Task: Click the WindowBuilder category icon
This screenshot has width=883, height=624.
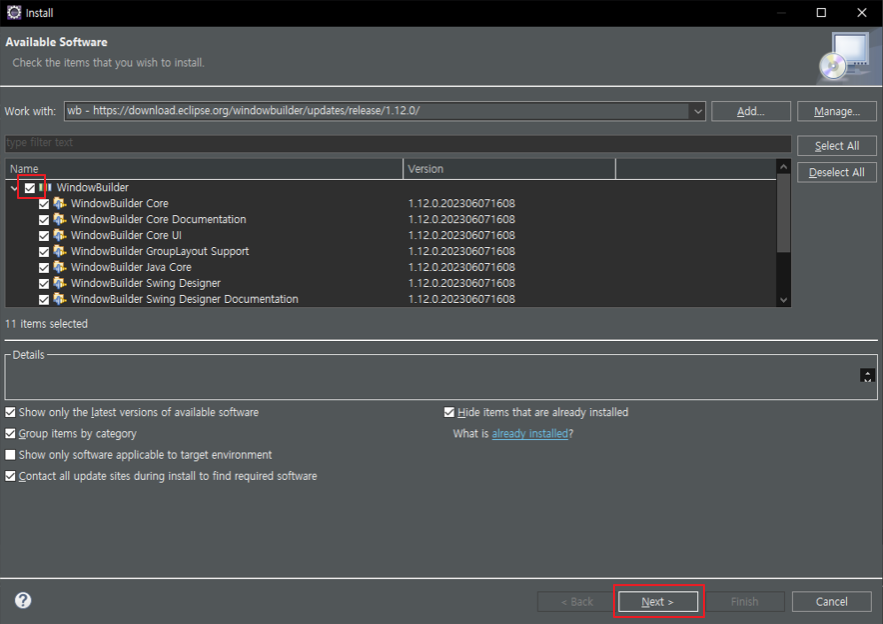Action: coord(46,188)
